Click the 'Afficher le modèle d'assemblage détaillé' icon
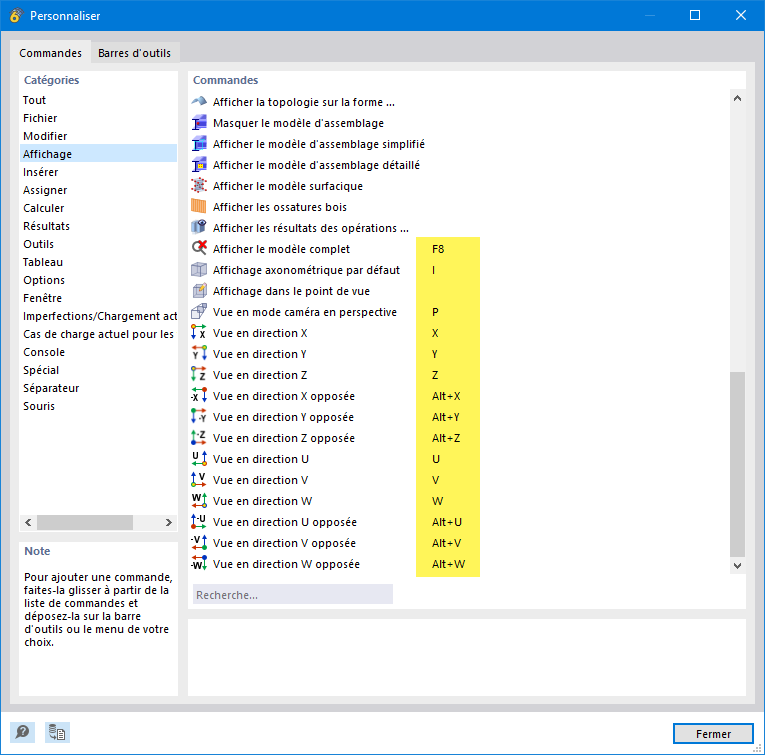 [x=199, y=165]
